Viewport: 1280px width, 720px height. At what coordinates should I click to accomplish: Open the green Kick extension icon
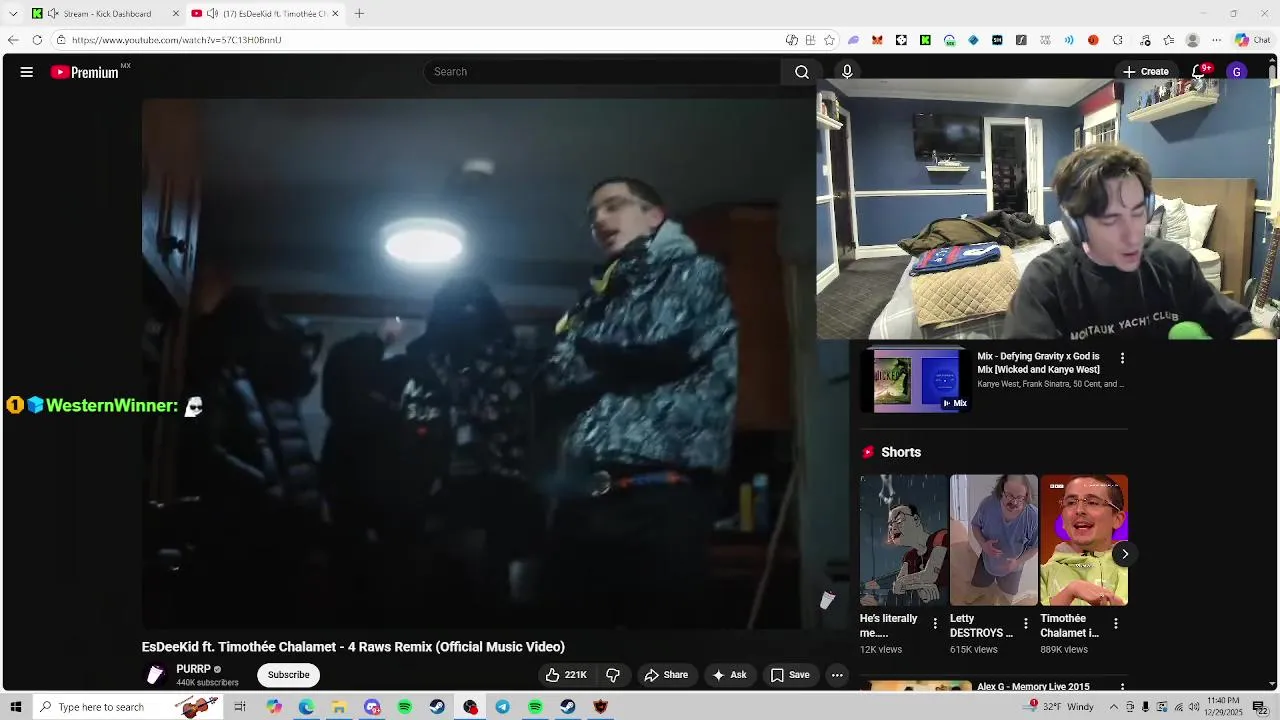925,40
